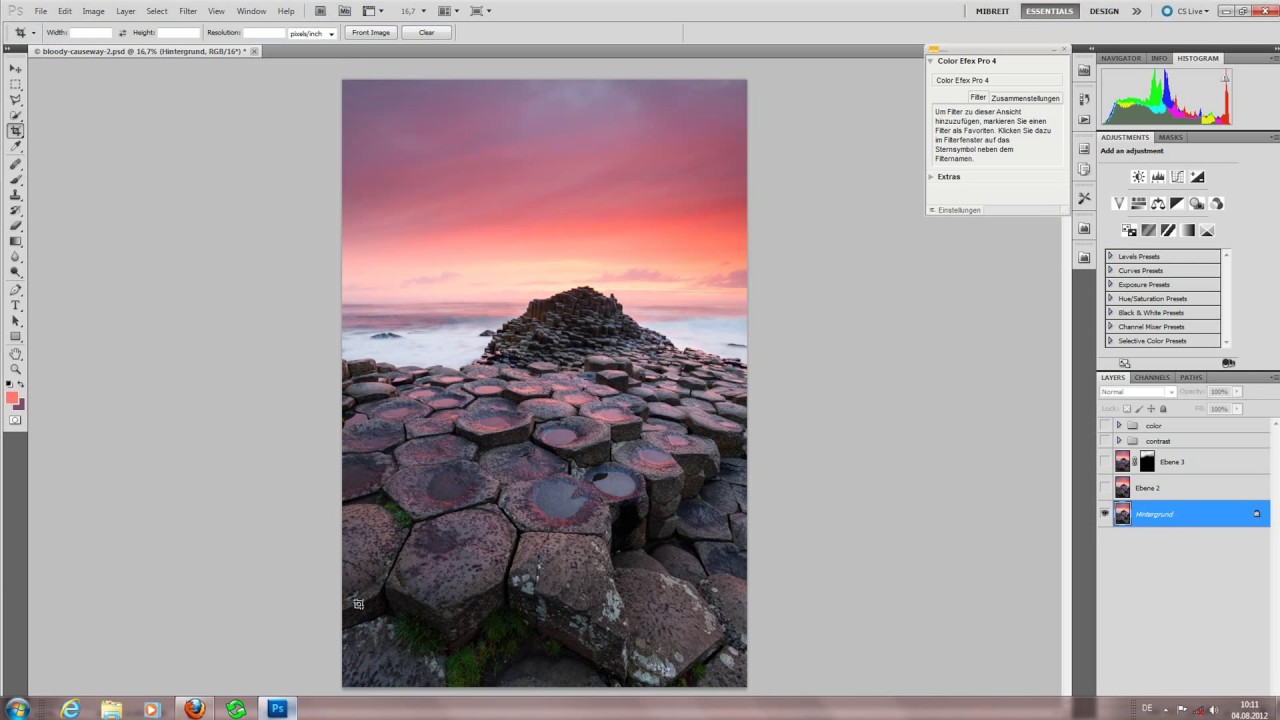1280x720 pixels.
Task: Select the Eraser tool
Action: point(15,226)
